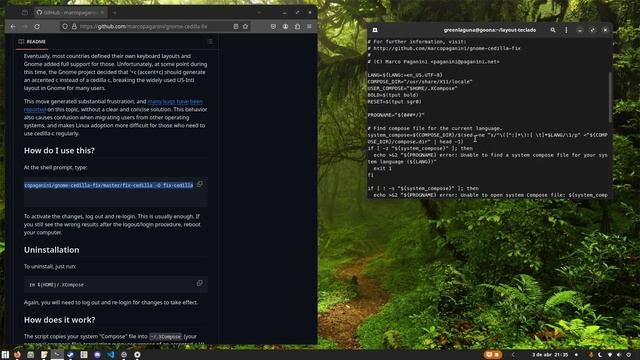Open the Firefox hamburger menu

click(309, 27)
